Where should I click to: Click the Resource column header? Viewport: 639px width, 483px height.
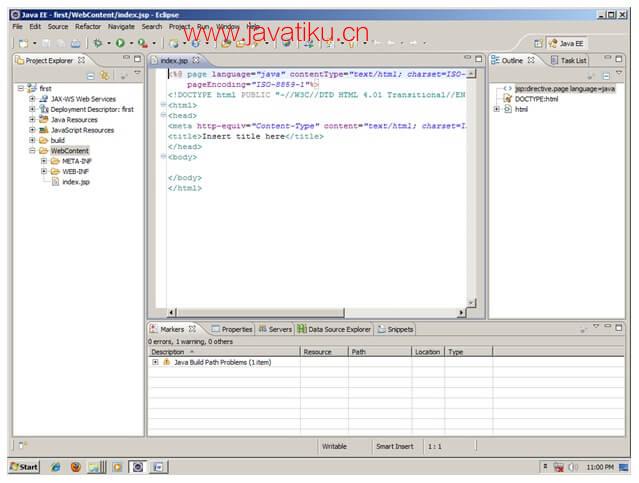[324, 351]
